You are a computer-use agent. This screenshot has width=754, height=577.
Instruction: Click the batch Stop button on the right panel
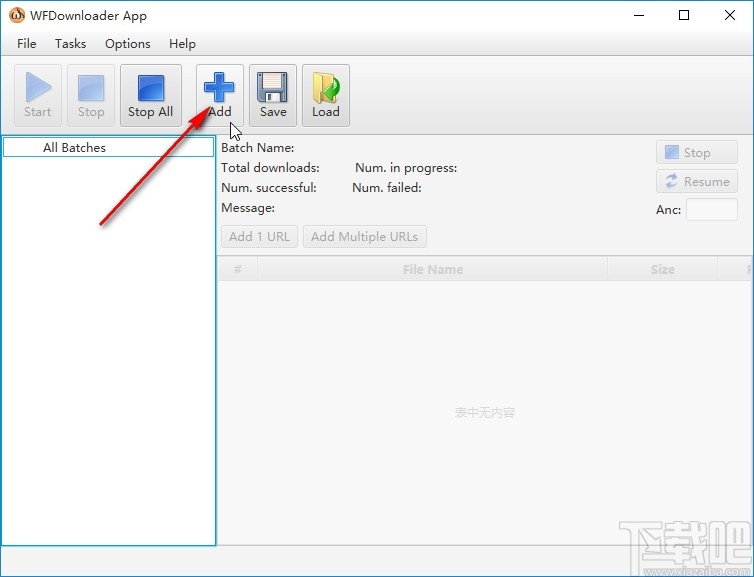pos(697,152)
